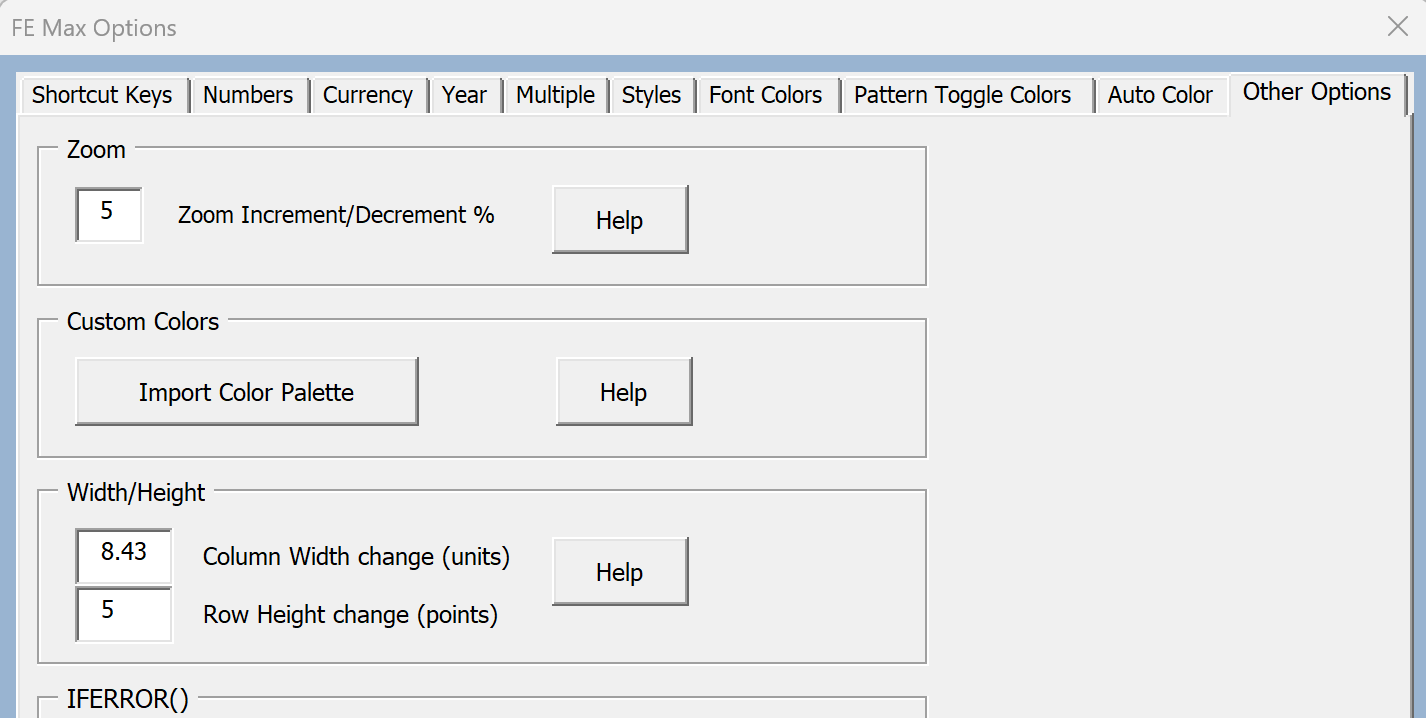
Task: Switch to the Styles tab
Action: 651,96
